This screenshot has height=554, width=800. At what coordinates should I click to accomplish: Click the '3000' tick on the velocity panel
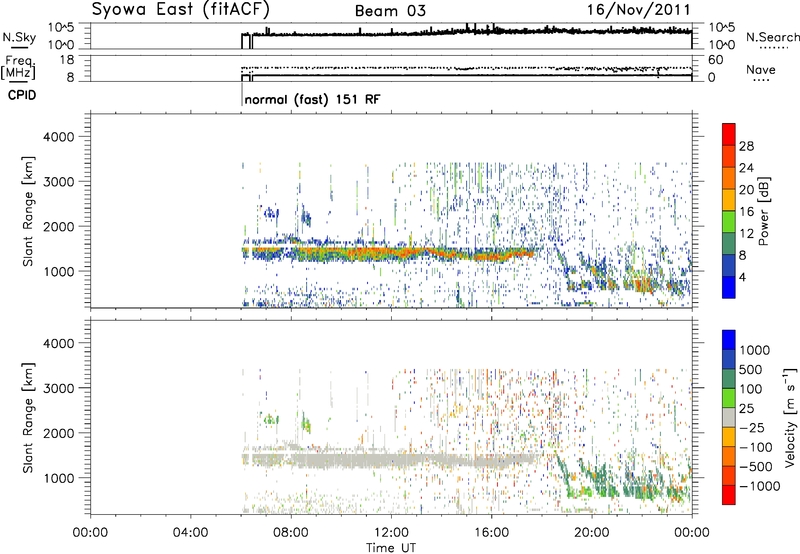[58, 388]
